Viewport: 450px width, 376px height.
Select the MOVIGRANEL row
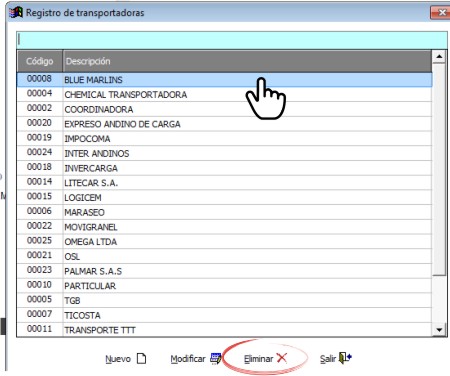224,227
